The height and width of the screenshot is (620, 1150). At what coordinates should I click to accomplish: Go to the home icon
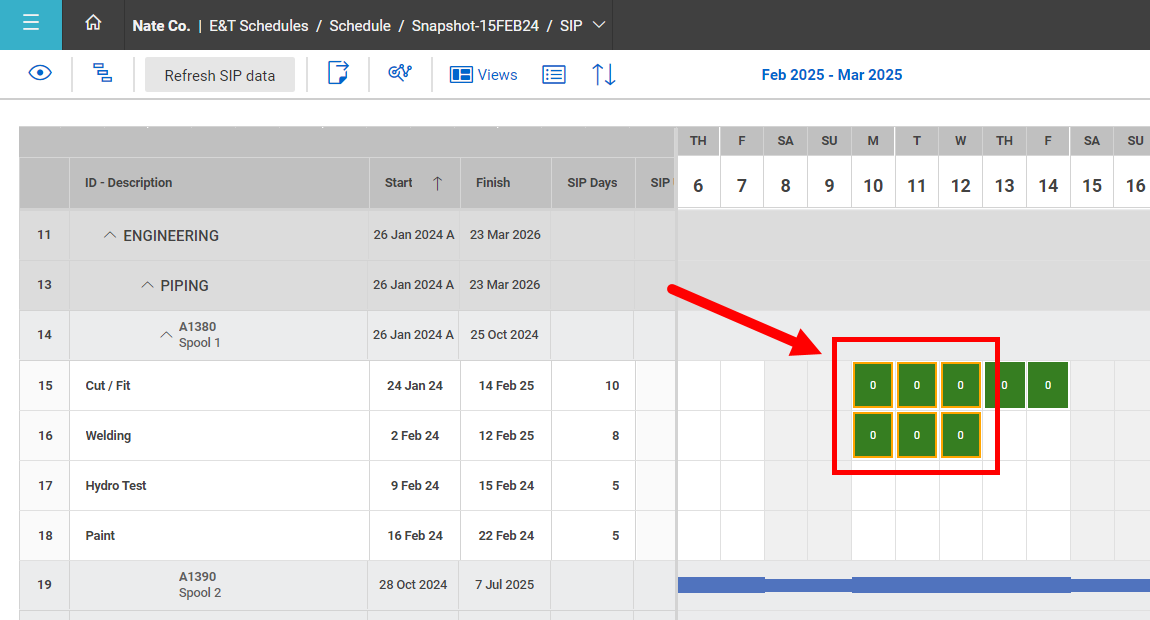[x=93, y=23]
